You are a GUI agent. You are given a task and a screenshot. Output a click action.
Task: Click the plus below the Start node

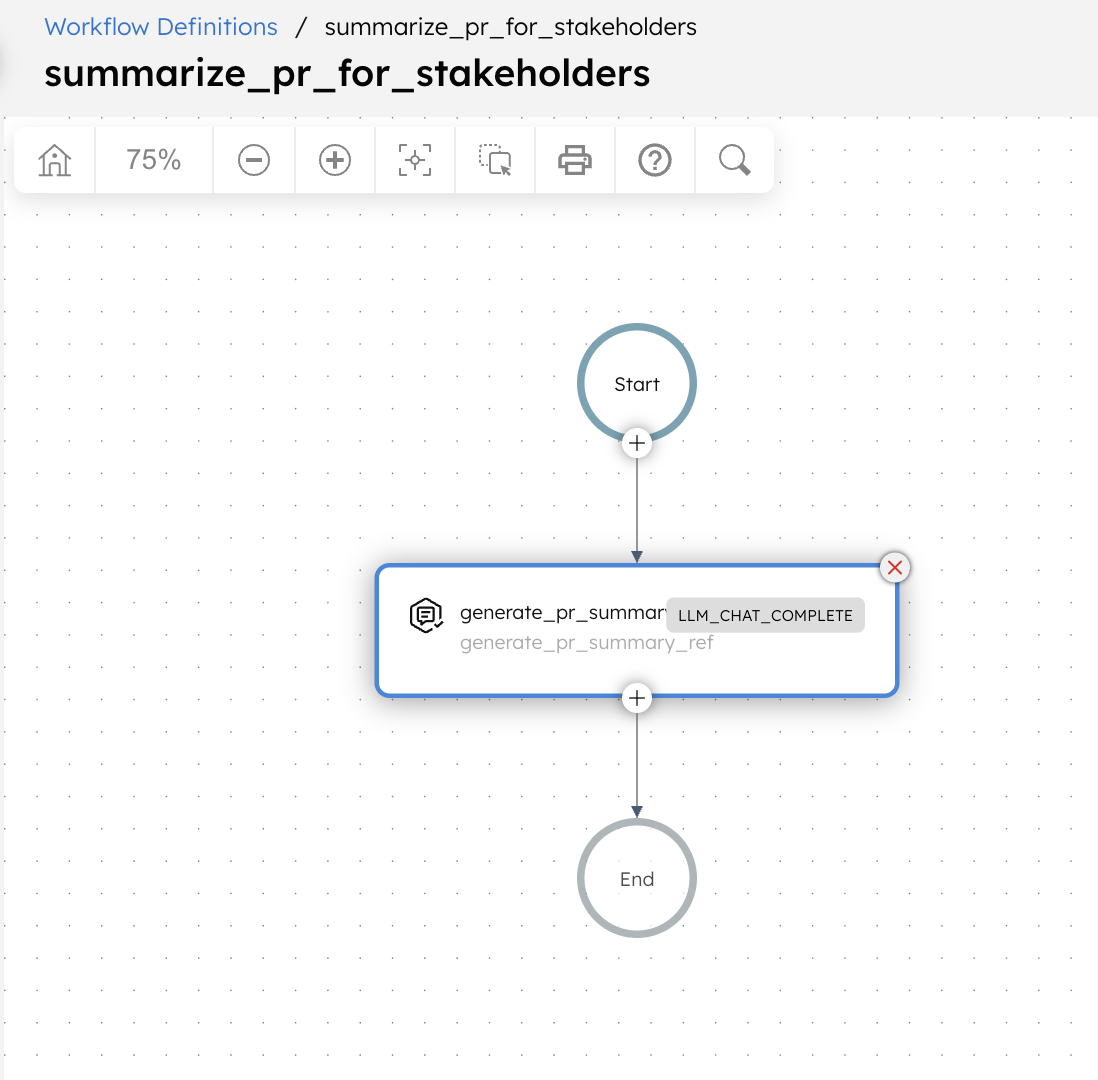coord(637,442)
